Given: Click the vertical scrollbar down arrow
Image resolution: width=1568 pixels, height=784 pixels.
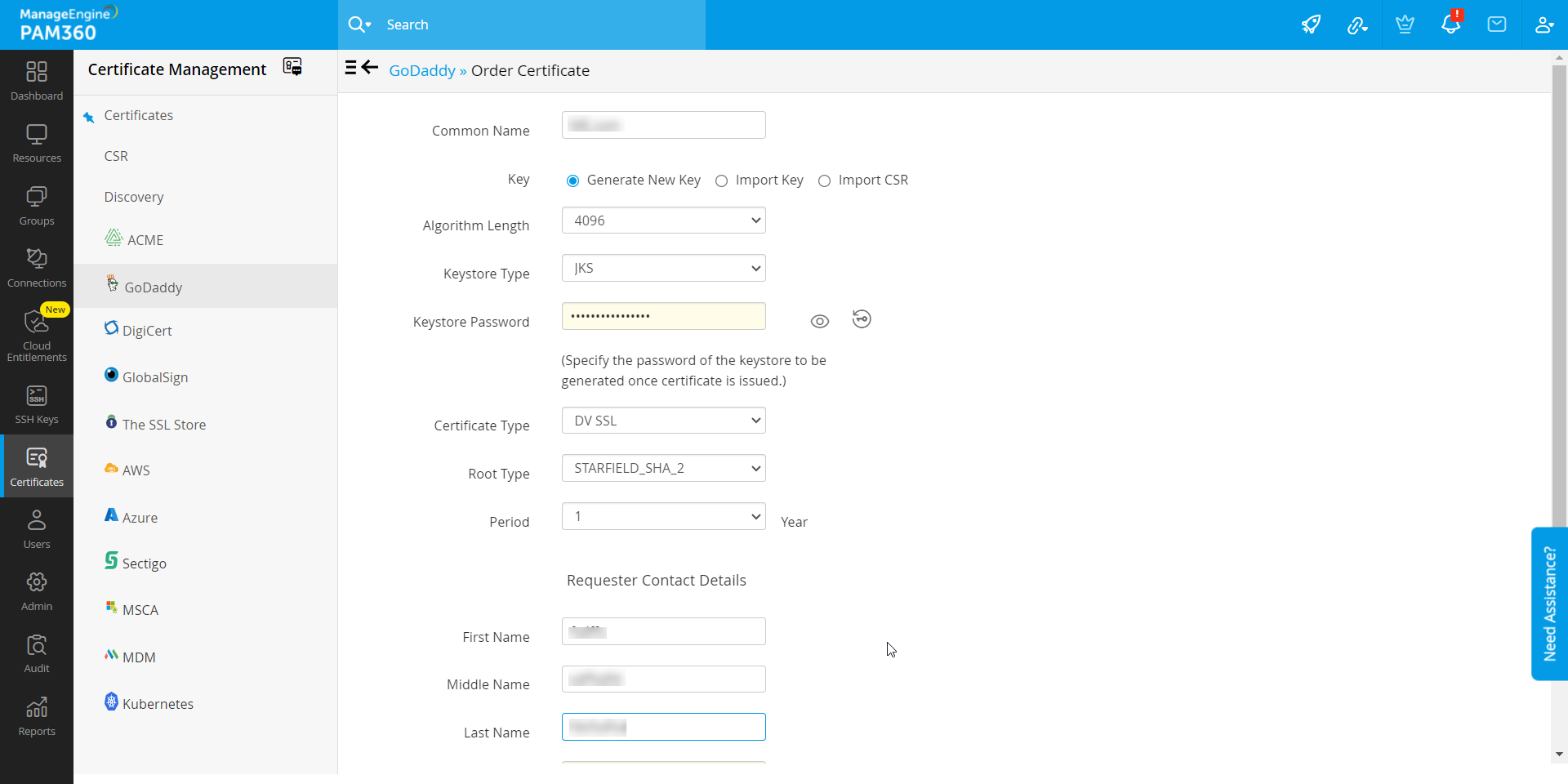Looking at the screenshot, I should (1559, 755).
